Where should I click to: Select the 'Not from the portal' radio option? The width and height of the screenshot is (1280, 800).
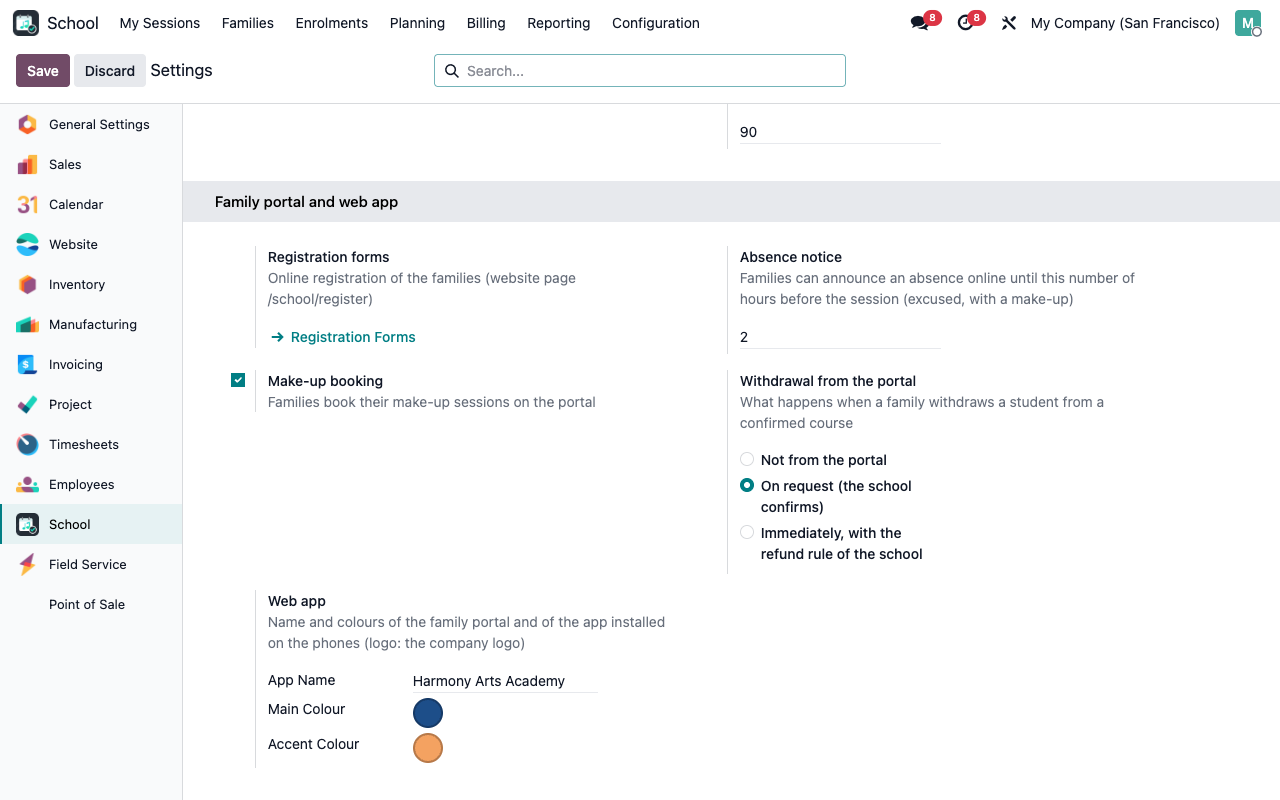point(747,459)
